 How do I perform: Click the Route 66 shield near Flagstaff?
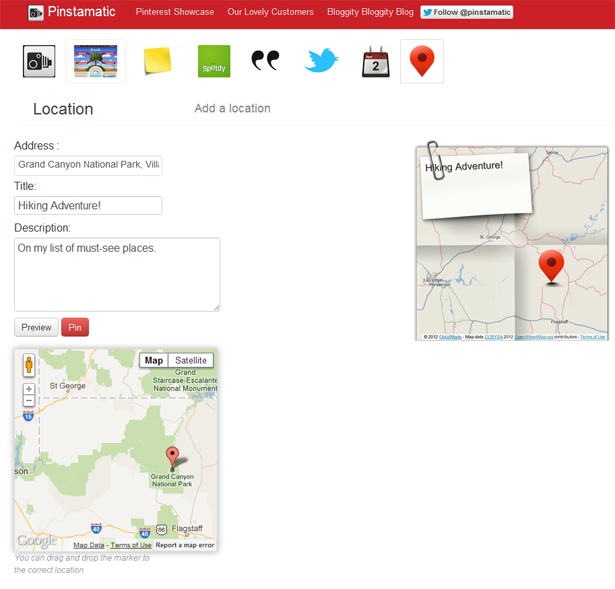coord(161,529)
